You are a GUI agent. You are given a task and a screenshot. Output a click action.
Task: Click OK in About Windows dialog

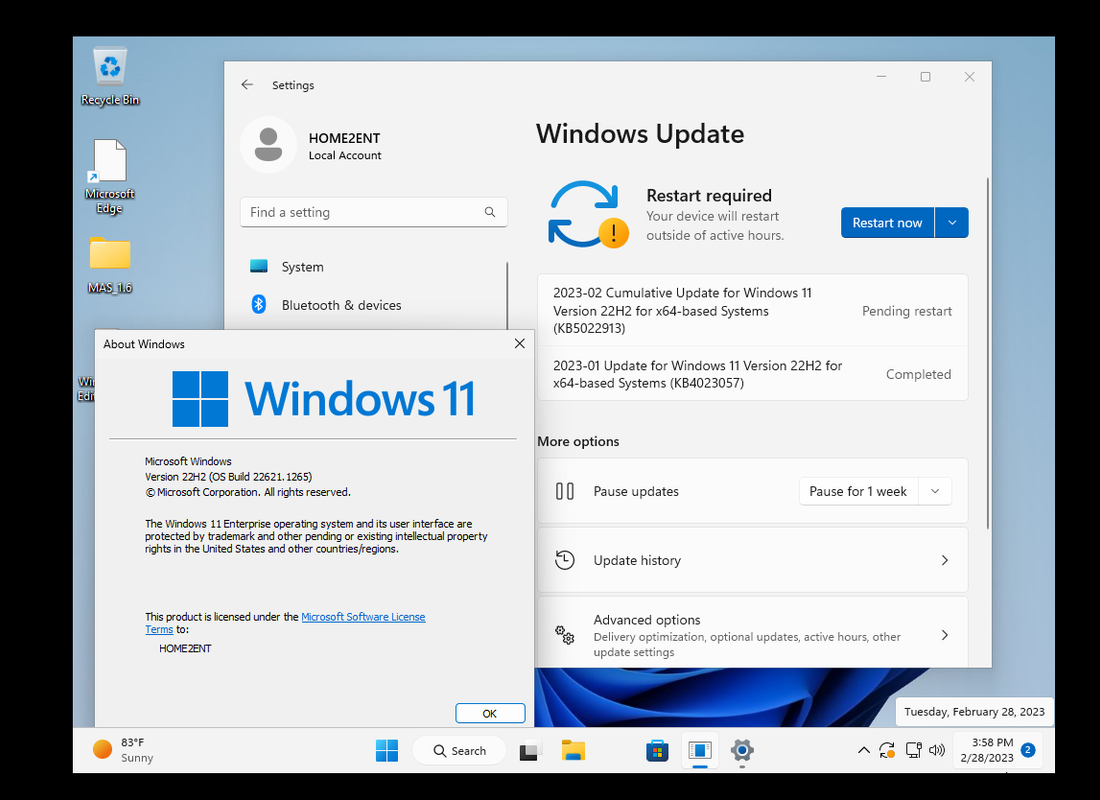pos(490,713)
